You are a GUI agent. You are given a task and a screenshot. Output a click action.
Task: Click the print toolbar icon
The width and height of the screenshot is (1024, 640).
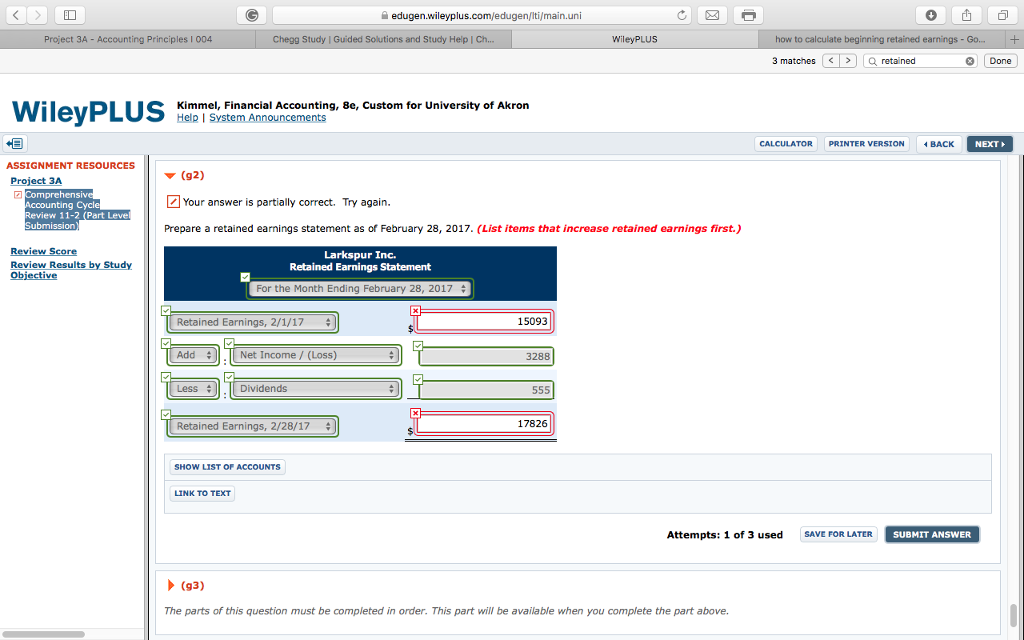coord(748,15)
